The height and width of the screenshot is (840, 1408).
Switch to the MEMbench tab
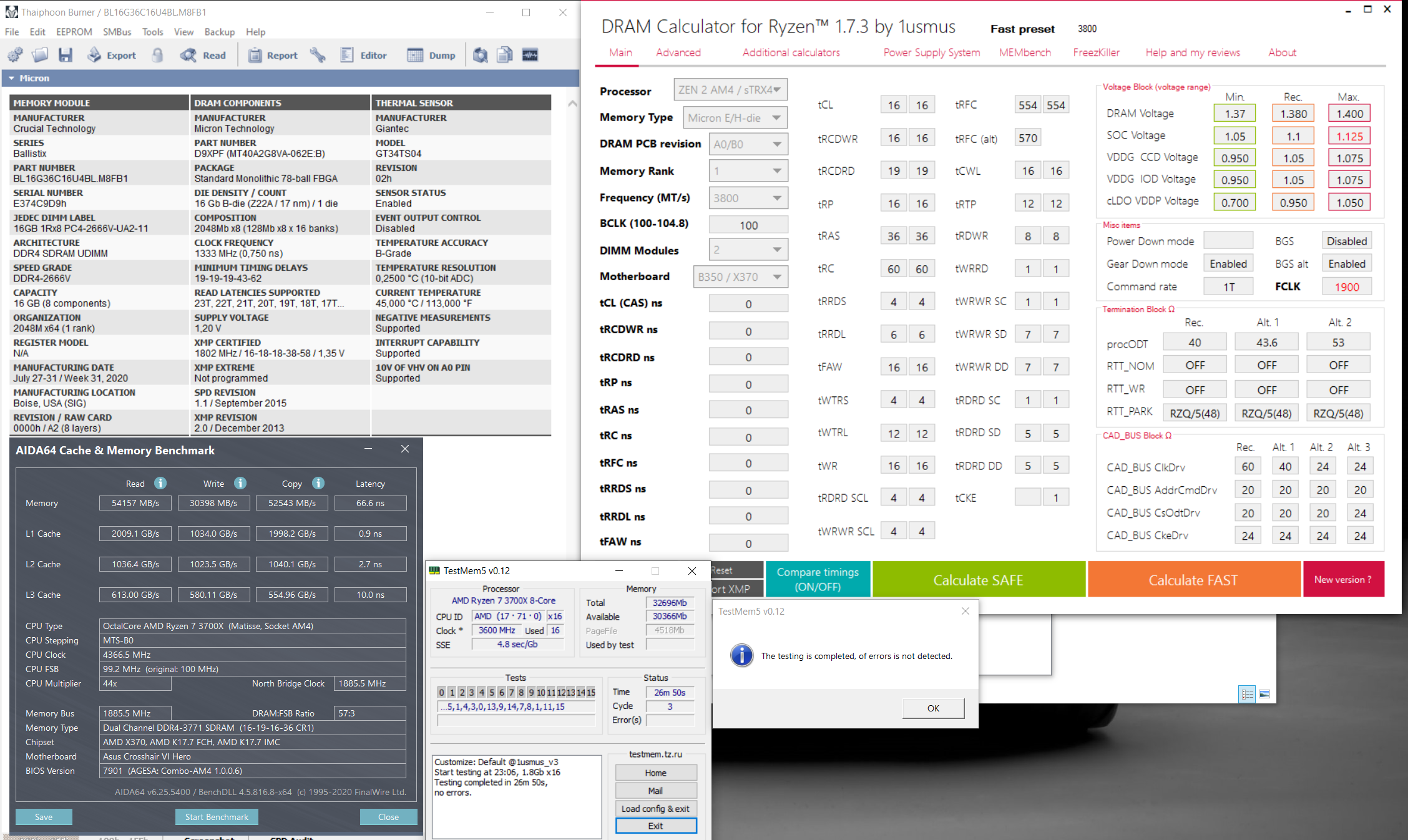tap(1024, 53)
